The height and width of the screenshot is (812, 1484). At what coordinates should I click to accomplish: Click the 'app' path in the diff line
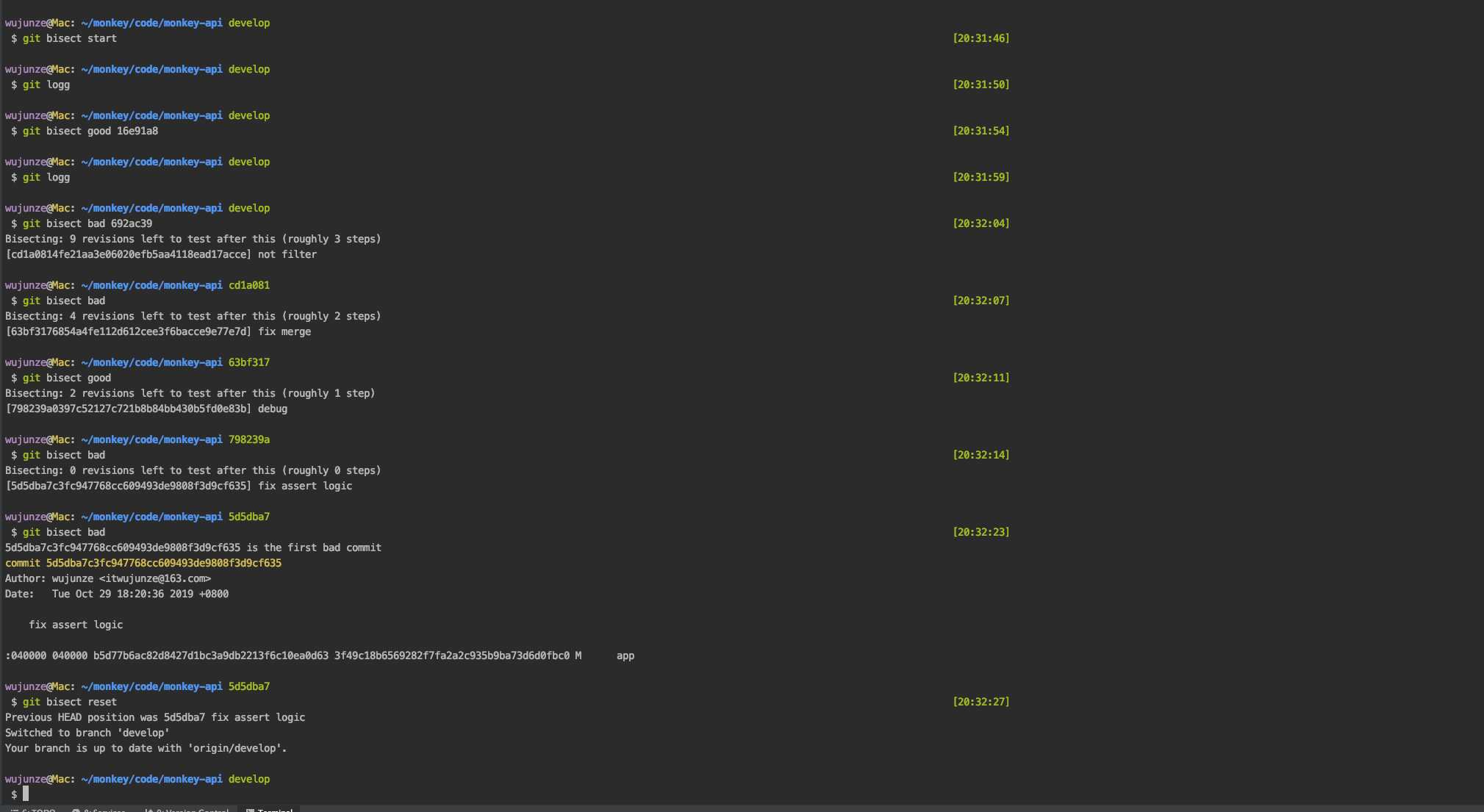625,655
